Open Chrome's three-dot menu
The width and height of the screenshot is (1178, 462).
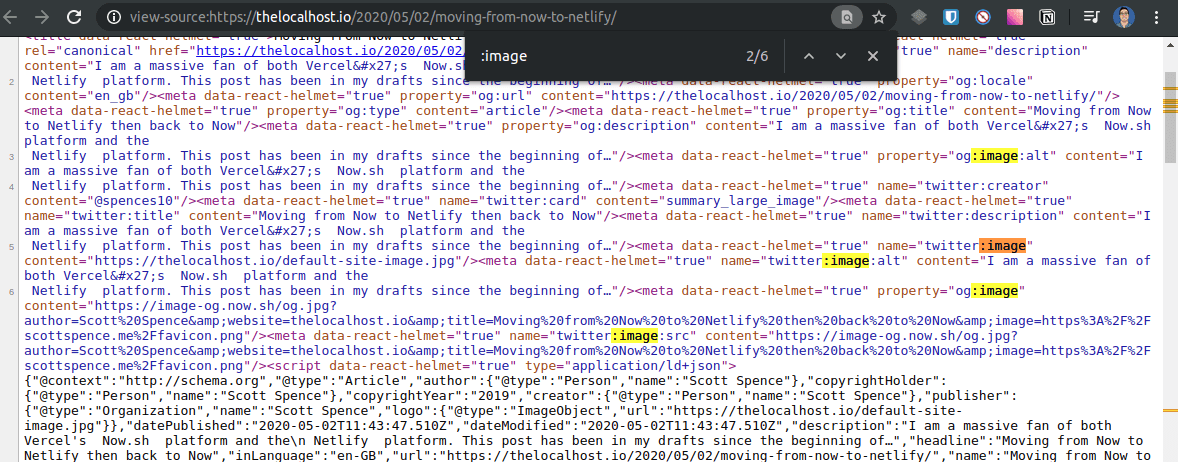(x=1158, y=17)
